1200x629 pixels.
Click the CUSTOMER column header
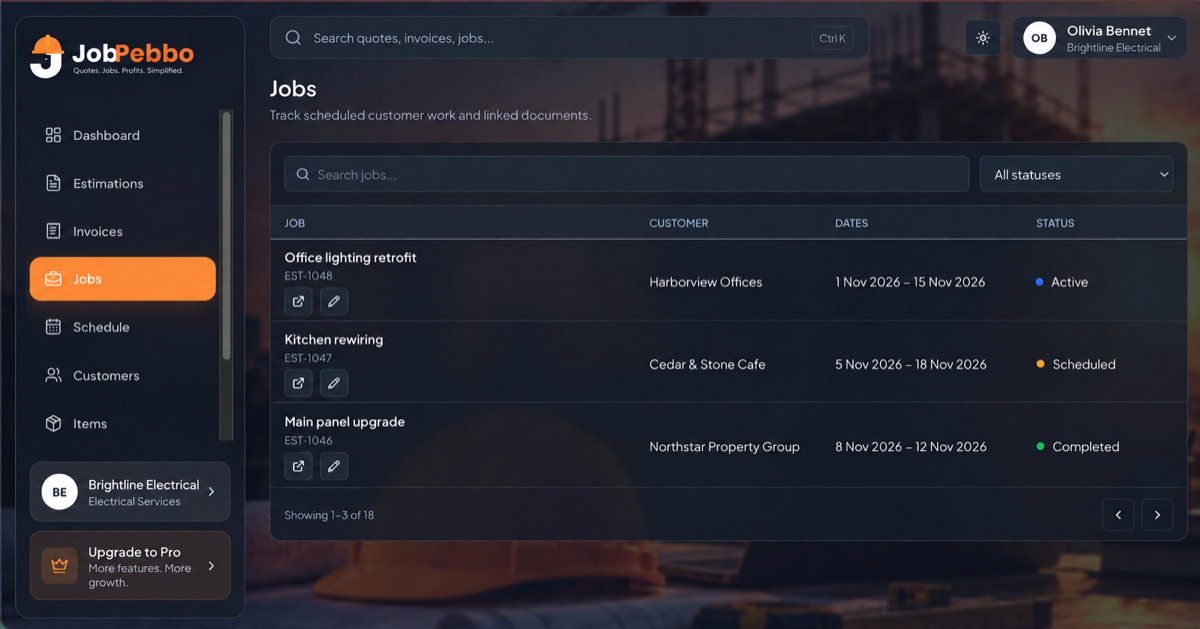(x=678, y=223)
